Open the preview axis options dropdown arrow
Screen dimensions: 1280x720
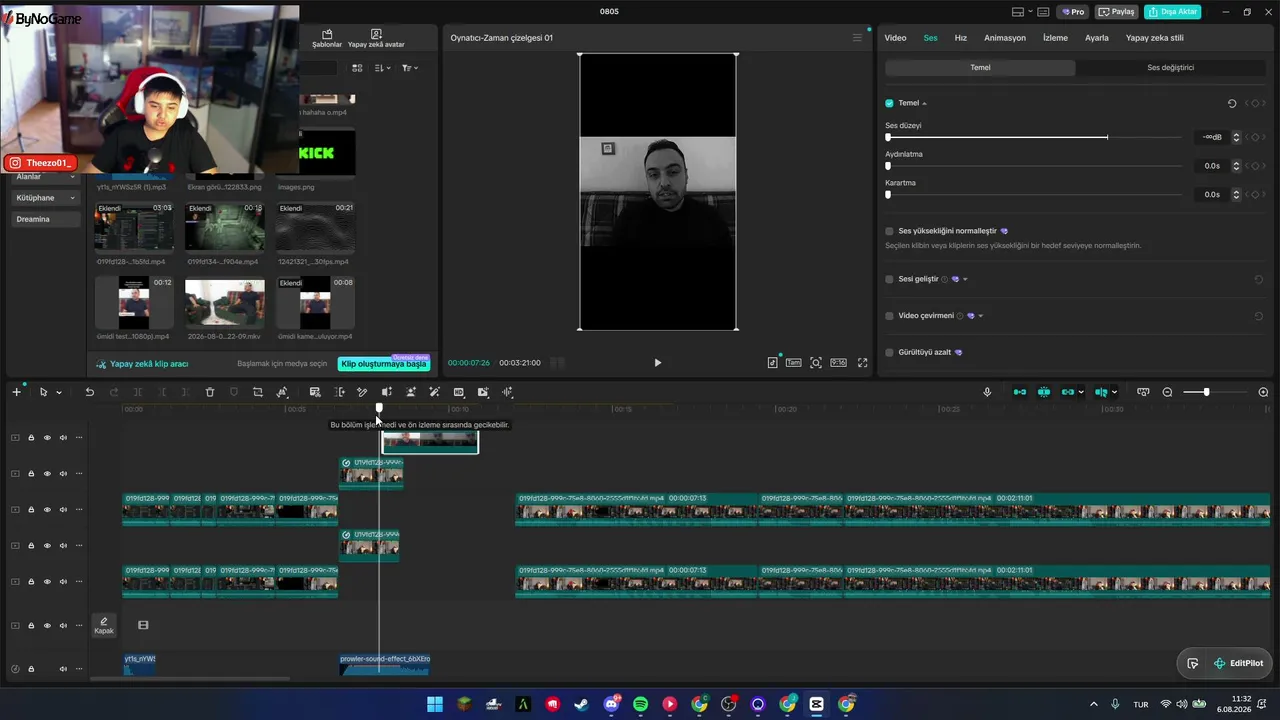tap(1114, 392)
